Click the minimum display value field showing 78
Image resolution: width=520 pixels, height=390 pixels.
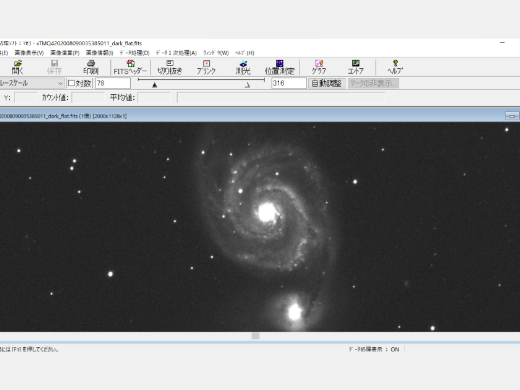[x=113, y=83]
